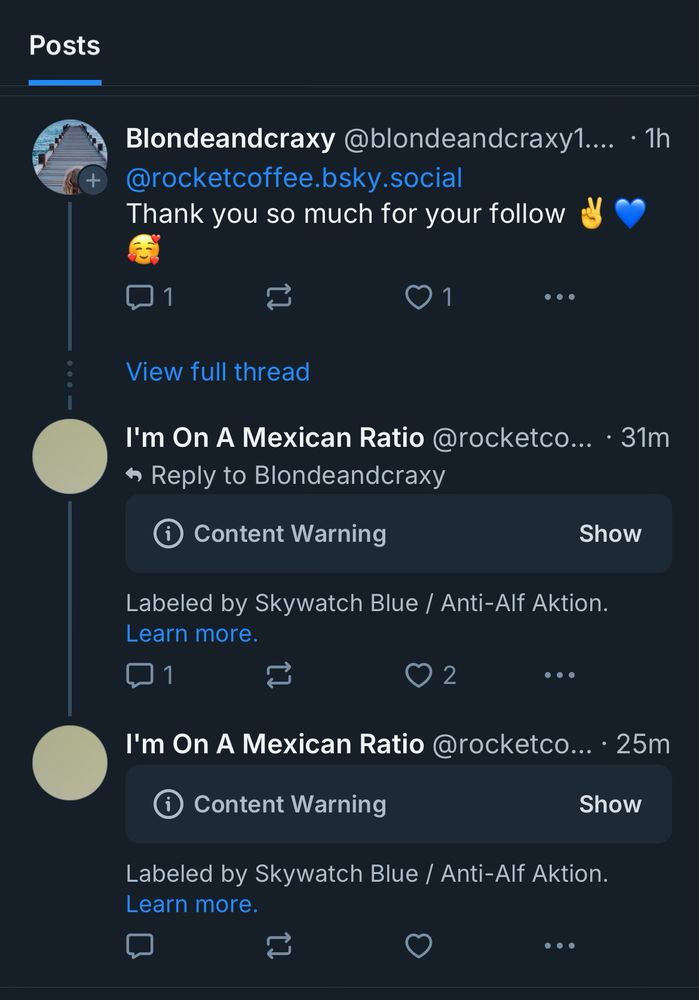
Task: Reply to the 31m Mexican Ratio post
Action: click(142, 674)
